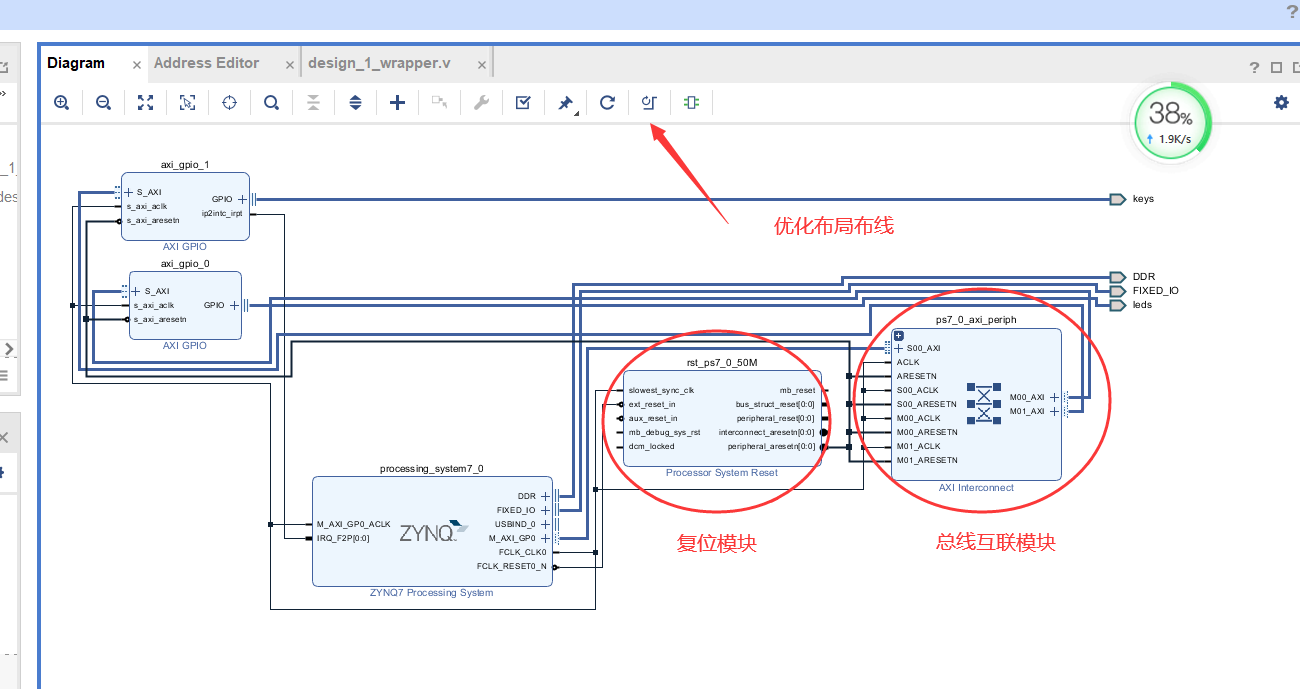Select the axi_gpio_0 block title
Image resolution: width=1300 pixels, height=689 pixels.
[185, 264]
